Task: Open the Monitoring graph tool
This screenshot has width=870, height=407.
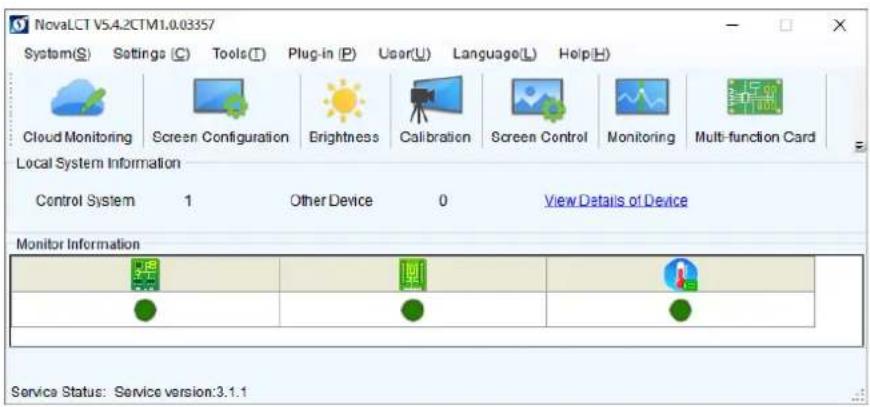Action: [641, 111]
